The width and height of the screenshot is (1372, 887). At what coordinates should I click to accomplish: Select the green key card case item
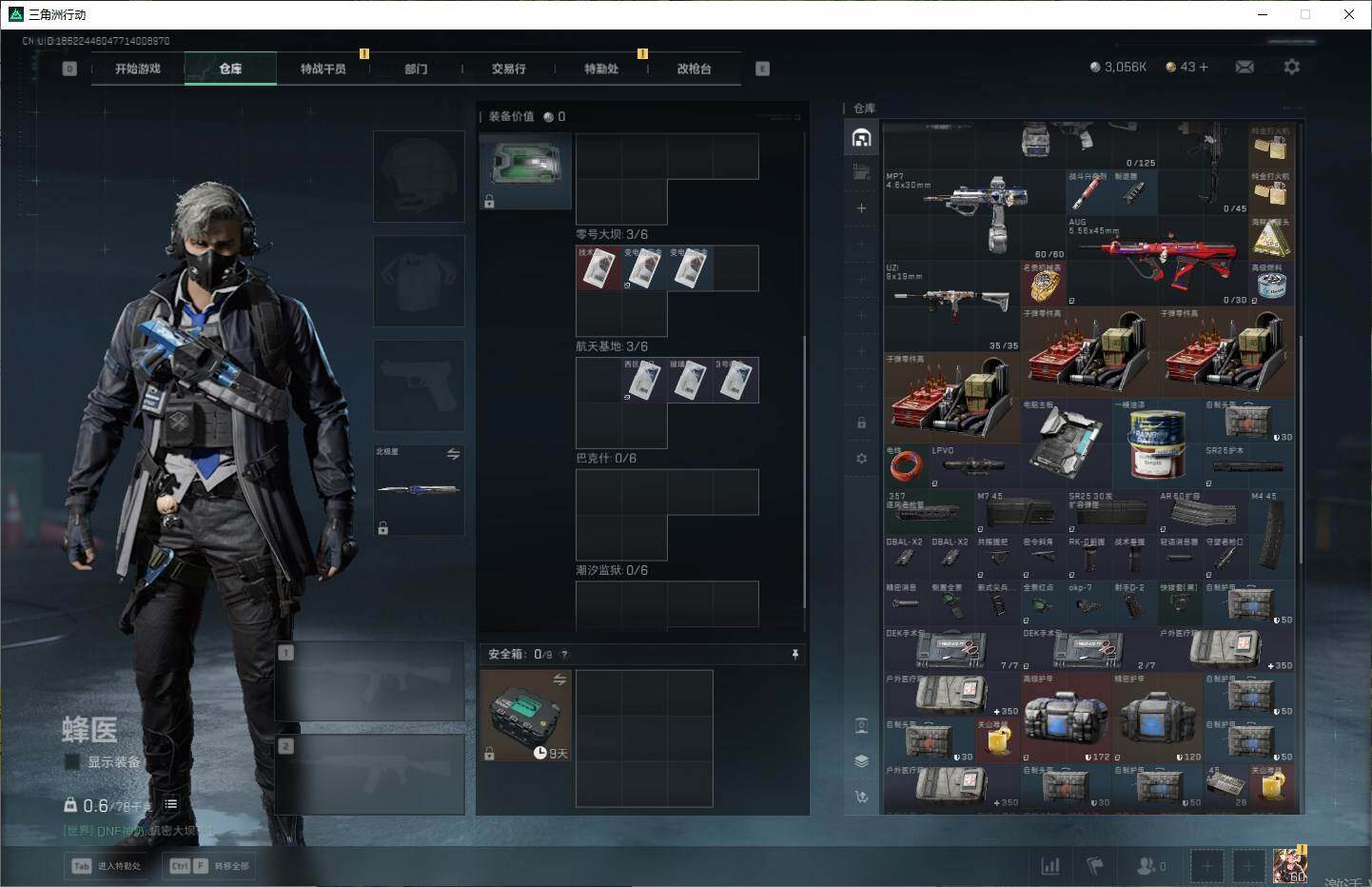coord(525,171)
